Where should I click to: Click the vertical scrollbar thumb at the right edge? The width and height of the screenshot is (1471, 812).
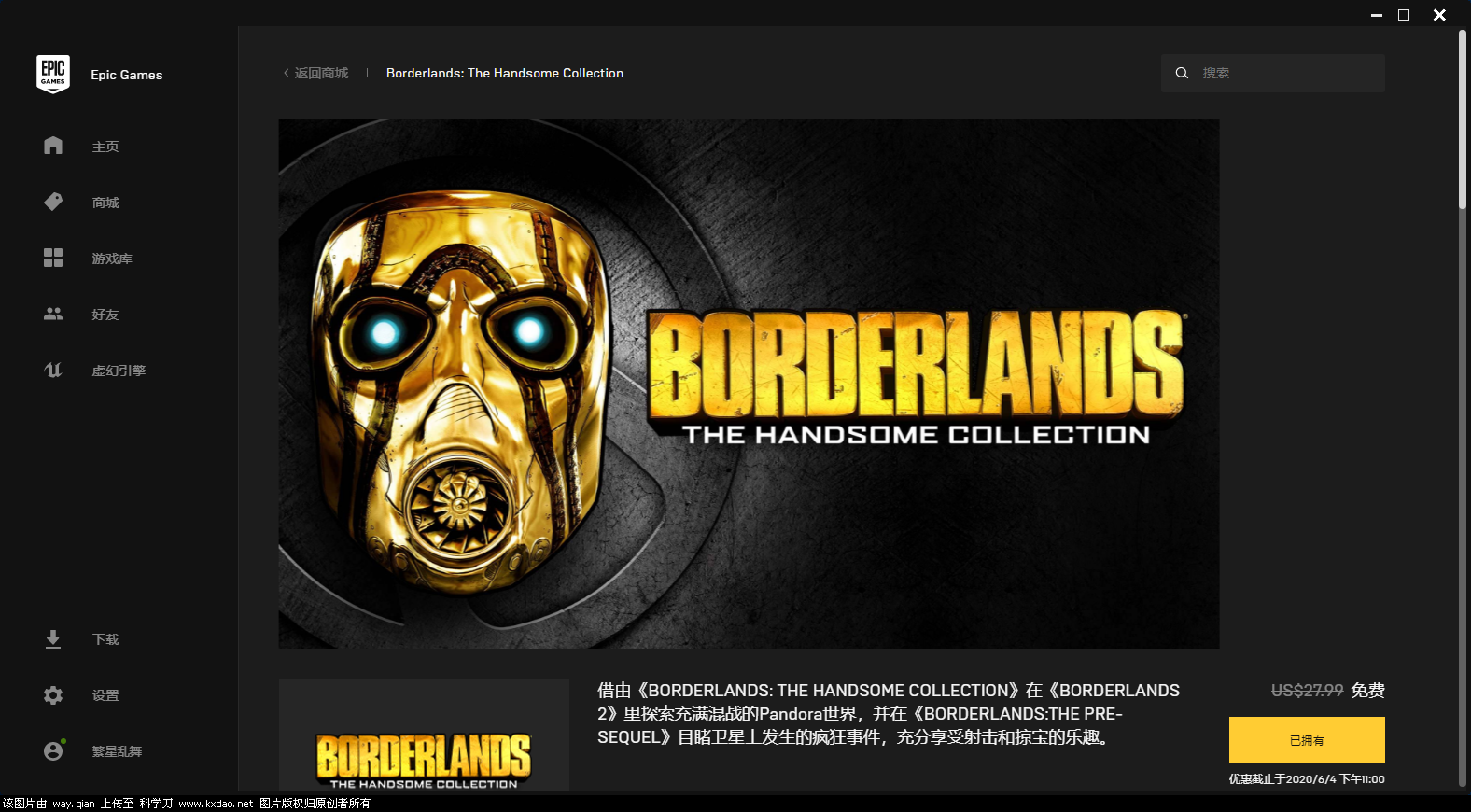click(x=1463, y=119)
